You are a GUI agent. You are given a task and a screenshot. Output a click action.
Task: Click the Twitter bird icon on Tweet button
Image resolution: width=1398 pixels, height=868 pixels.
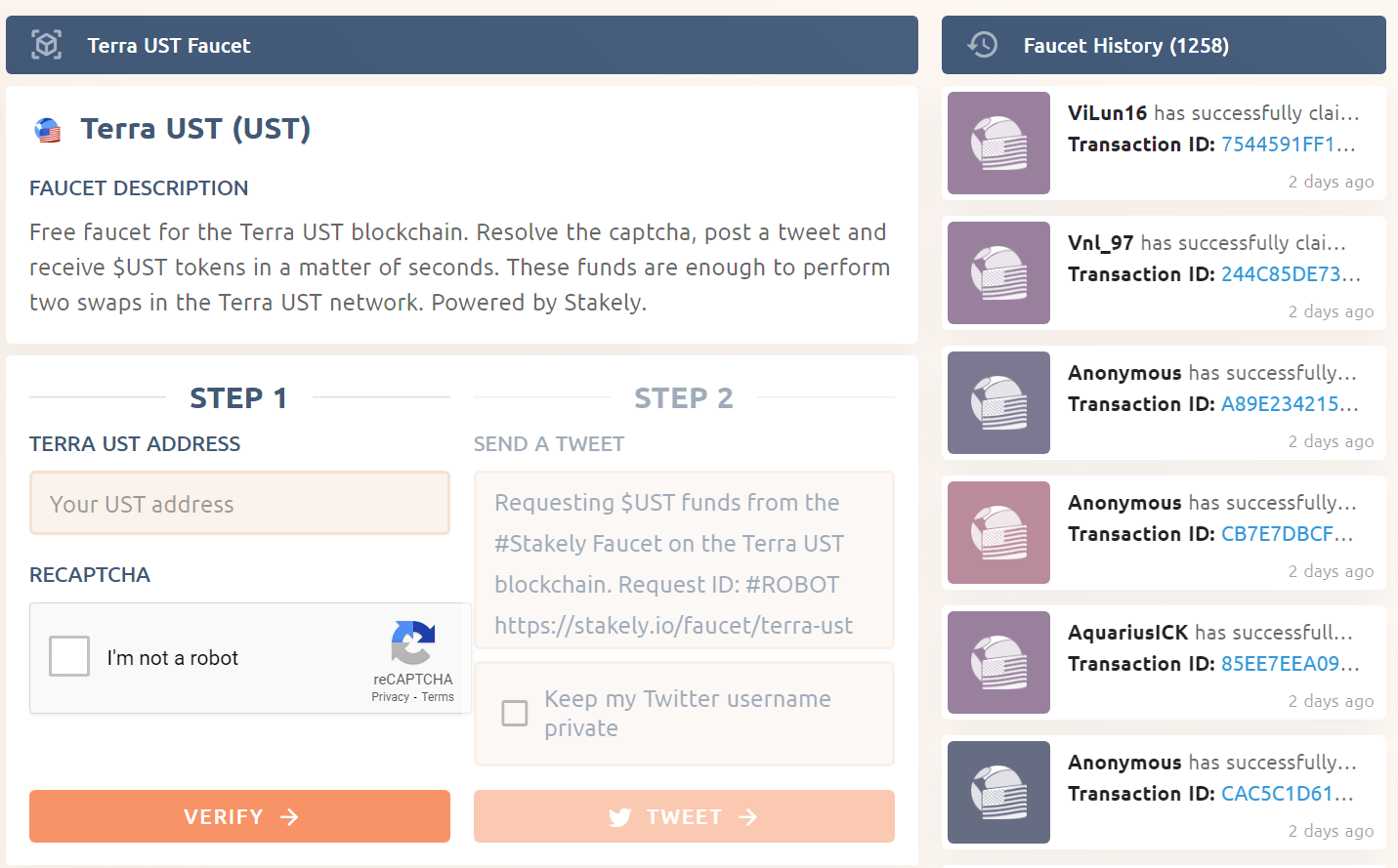(x=619, y=817)
